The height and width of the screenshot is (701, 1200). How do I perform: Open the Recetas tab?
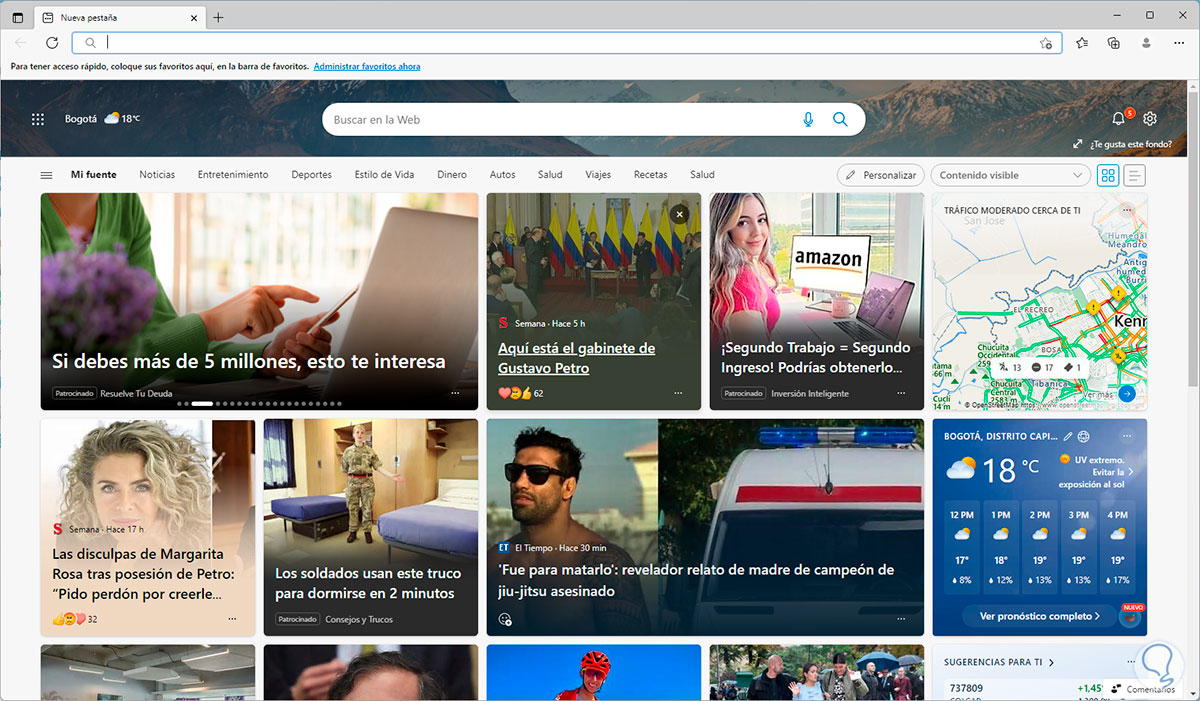(650, 175)
